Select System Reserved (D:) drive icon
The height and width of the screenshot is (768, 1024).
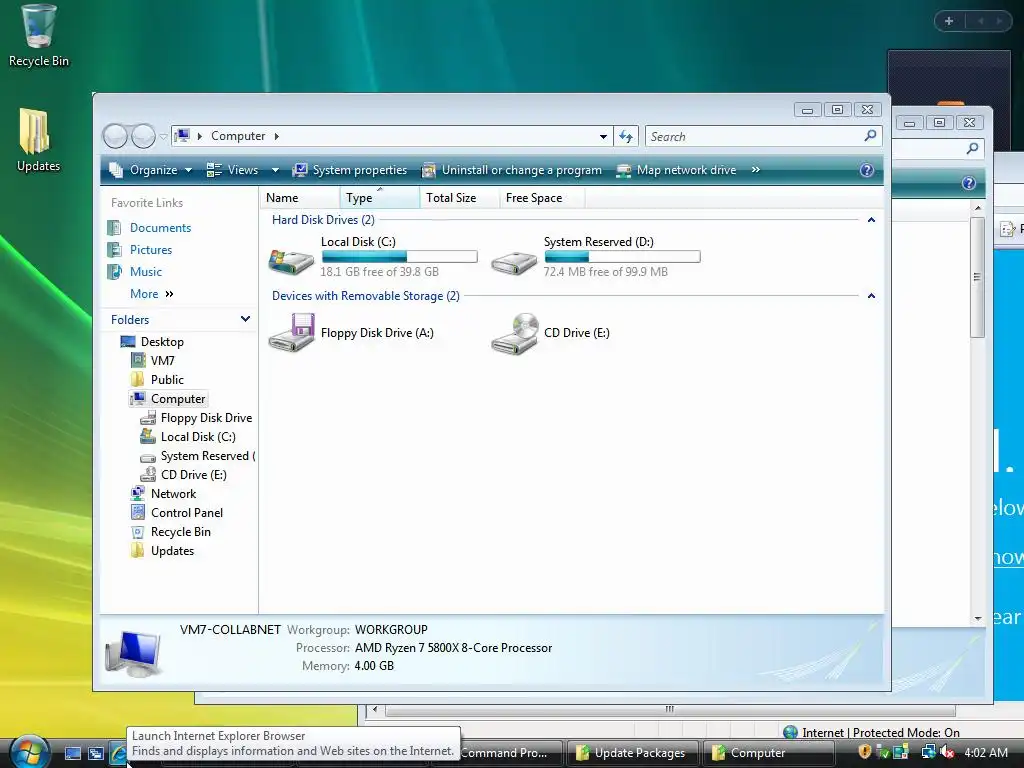pos(514,261)
